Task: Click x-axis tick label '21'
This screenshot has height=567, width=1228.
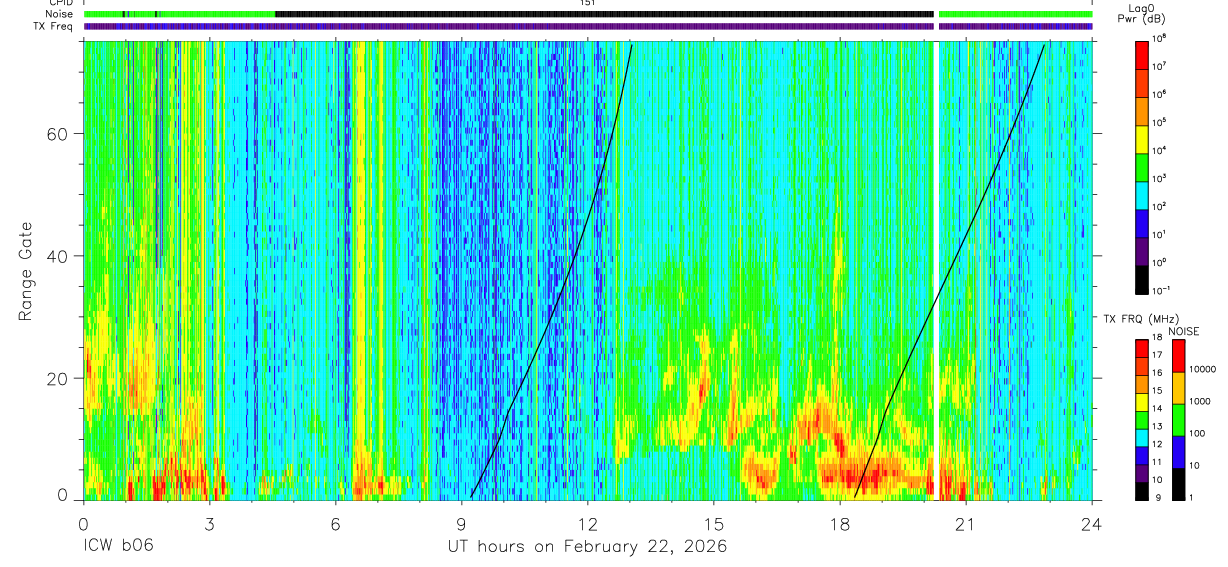Action: (966, 523)
